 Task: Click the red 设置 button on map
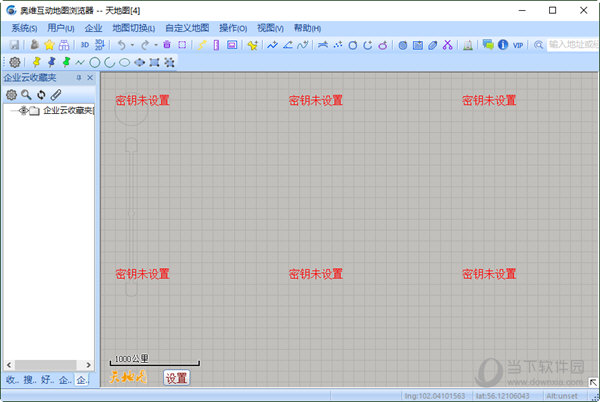click(176, 377)
